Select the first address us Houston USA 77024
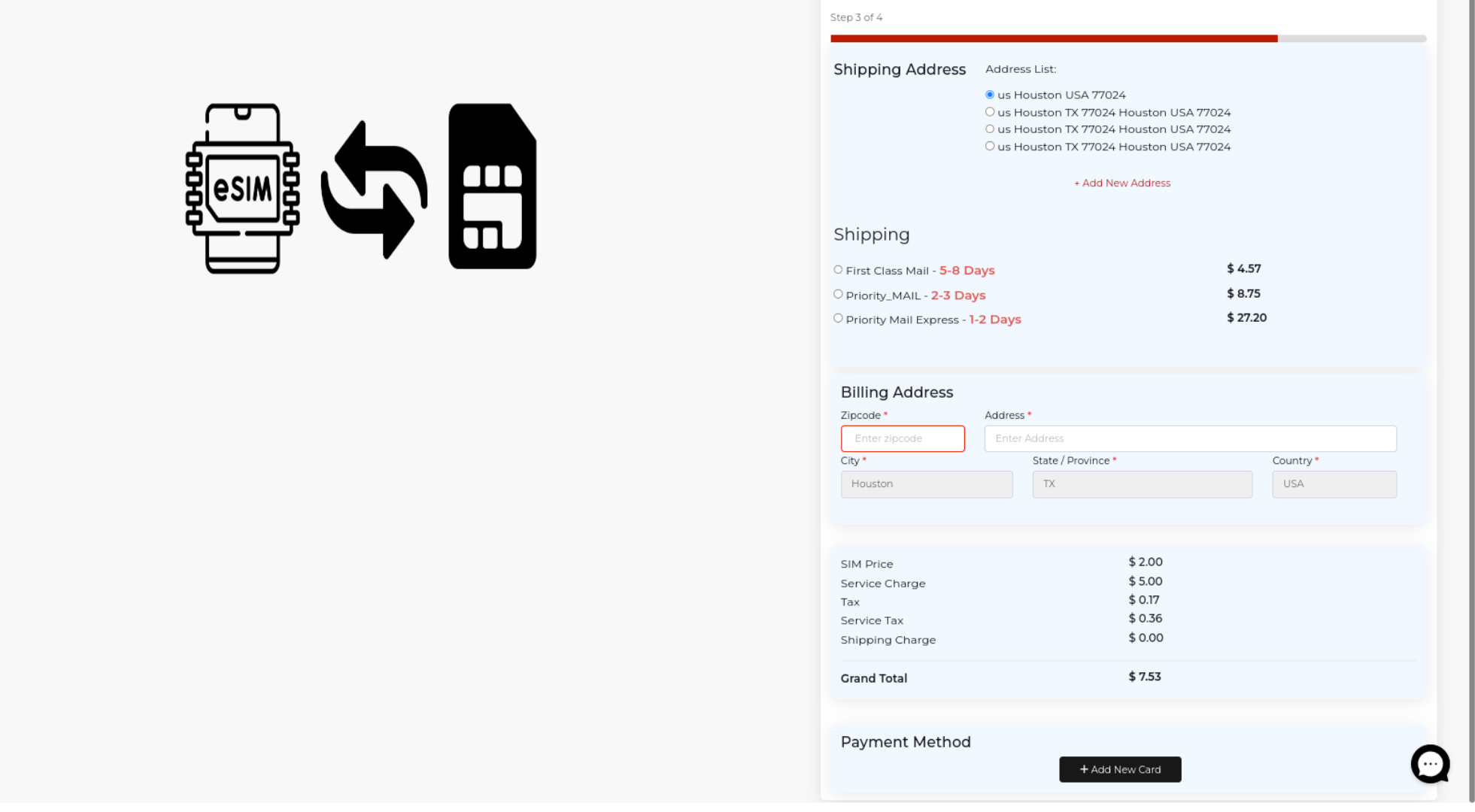The image size is (1475, 812). 990,95
